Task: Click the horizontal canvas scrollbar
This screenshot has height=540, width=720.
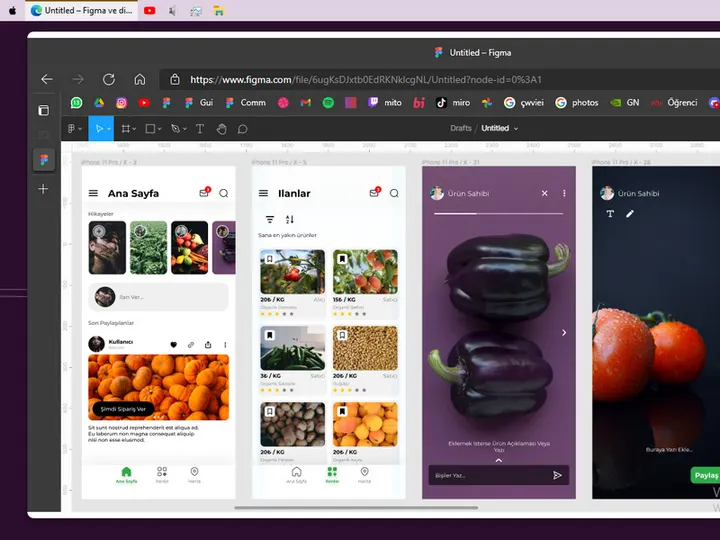Action: (356, 508)
